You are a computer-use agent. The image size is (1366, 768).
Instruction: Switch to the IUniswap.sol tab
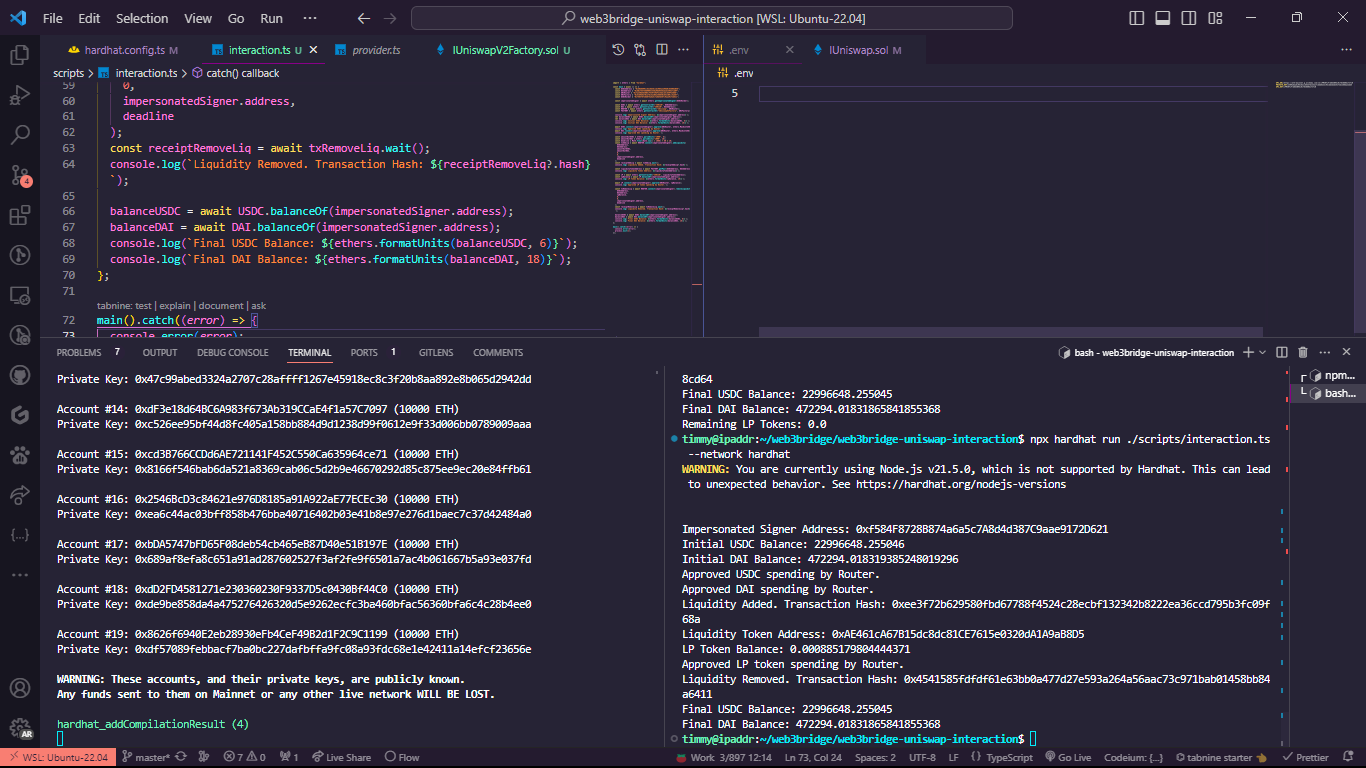[856, 50]
